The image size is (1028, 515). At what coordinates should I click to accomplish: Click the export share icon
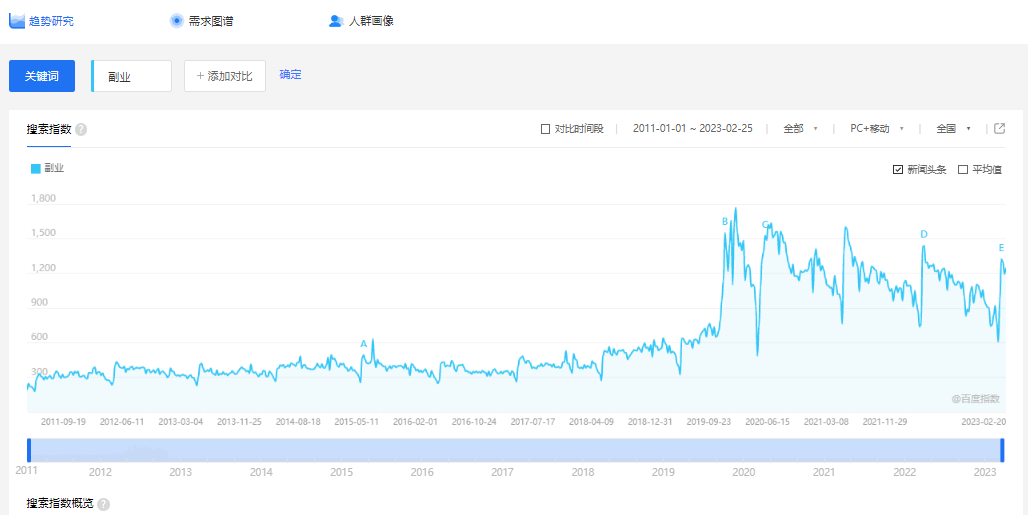click(999, 128)
